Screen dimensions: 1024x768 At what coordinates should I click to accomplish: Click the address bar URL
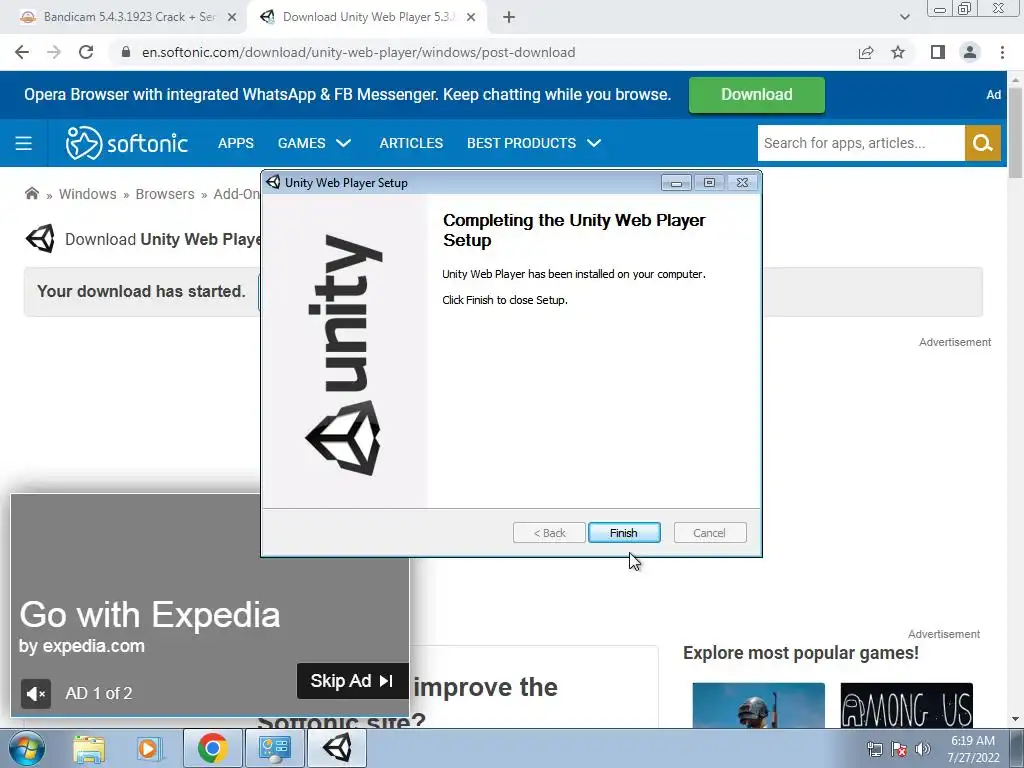click(x=359, y=52)
